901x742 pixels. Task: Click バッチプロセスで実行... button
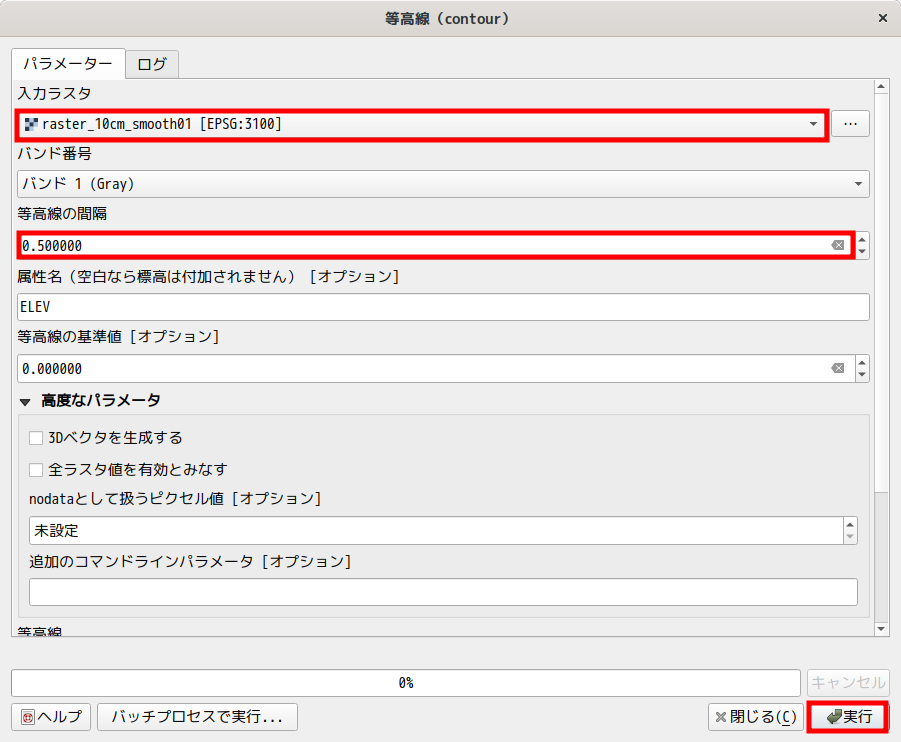point(197,717)
